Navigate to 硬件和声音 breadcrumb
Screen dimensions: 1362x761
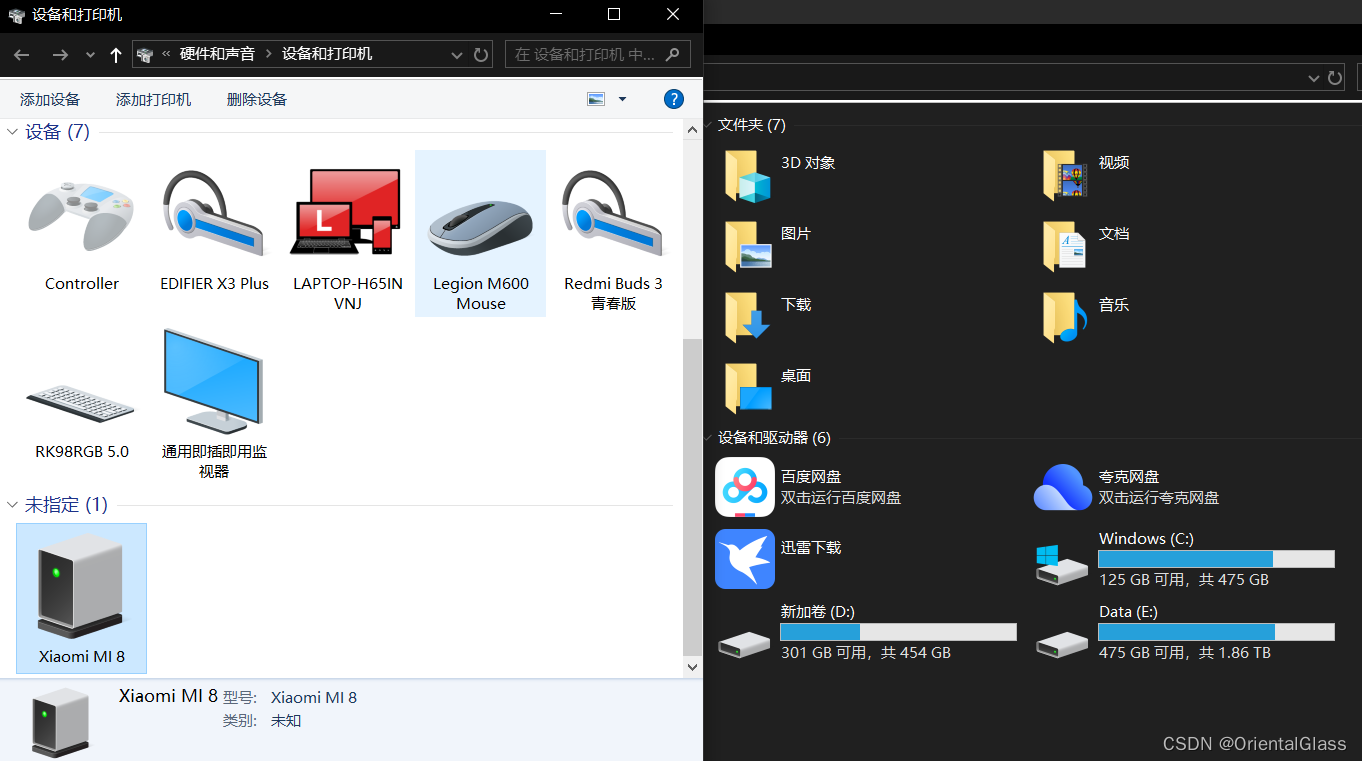[217, 54]
